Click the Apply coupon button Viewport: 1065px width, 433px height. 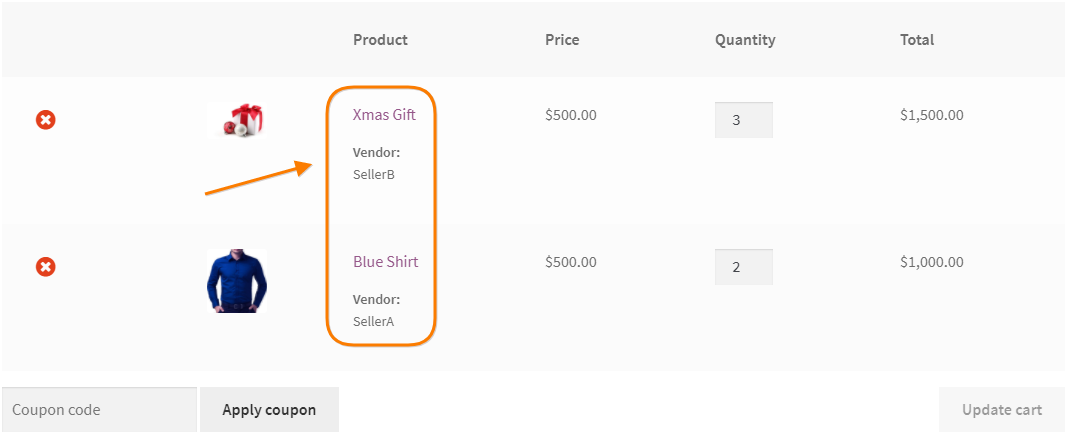coord(269,410)
